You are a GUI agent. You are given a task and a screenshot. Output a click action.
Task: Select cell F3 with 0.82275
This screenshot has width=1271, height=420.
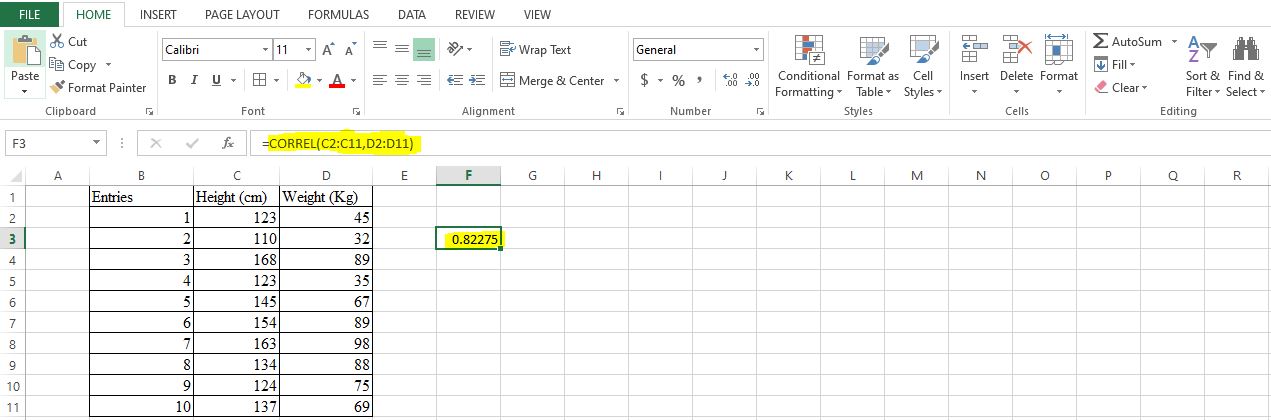pyautogui.click(x=468, y=239)
